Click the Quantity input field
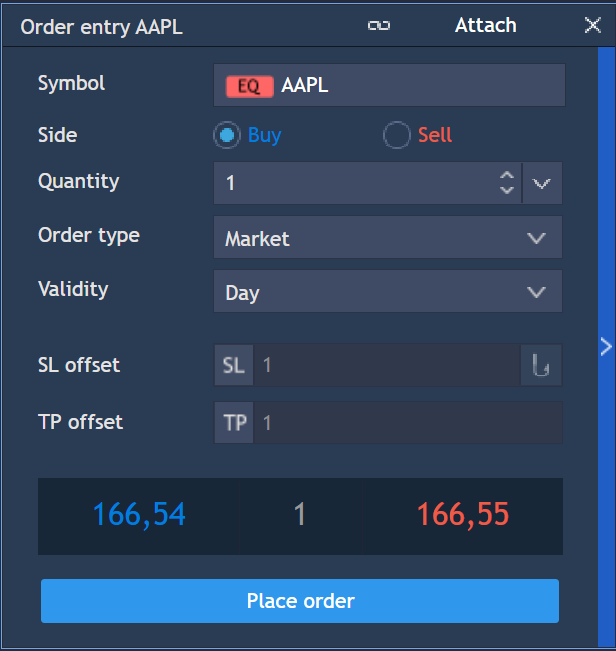Screen dimensions: 616x651 click(x=355, y=184)
